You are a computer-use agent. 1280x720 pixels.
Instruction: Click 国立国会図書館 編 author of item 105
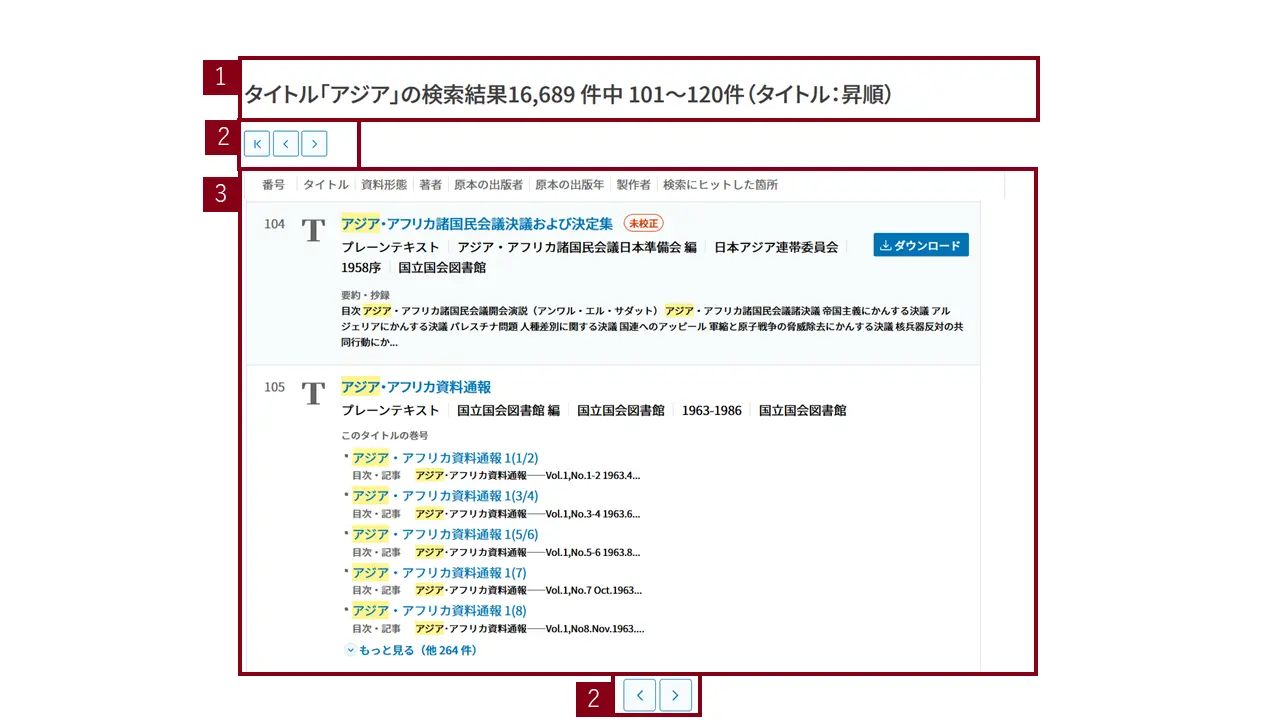pyautogui.click(x=508, y=410)
